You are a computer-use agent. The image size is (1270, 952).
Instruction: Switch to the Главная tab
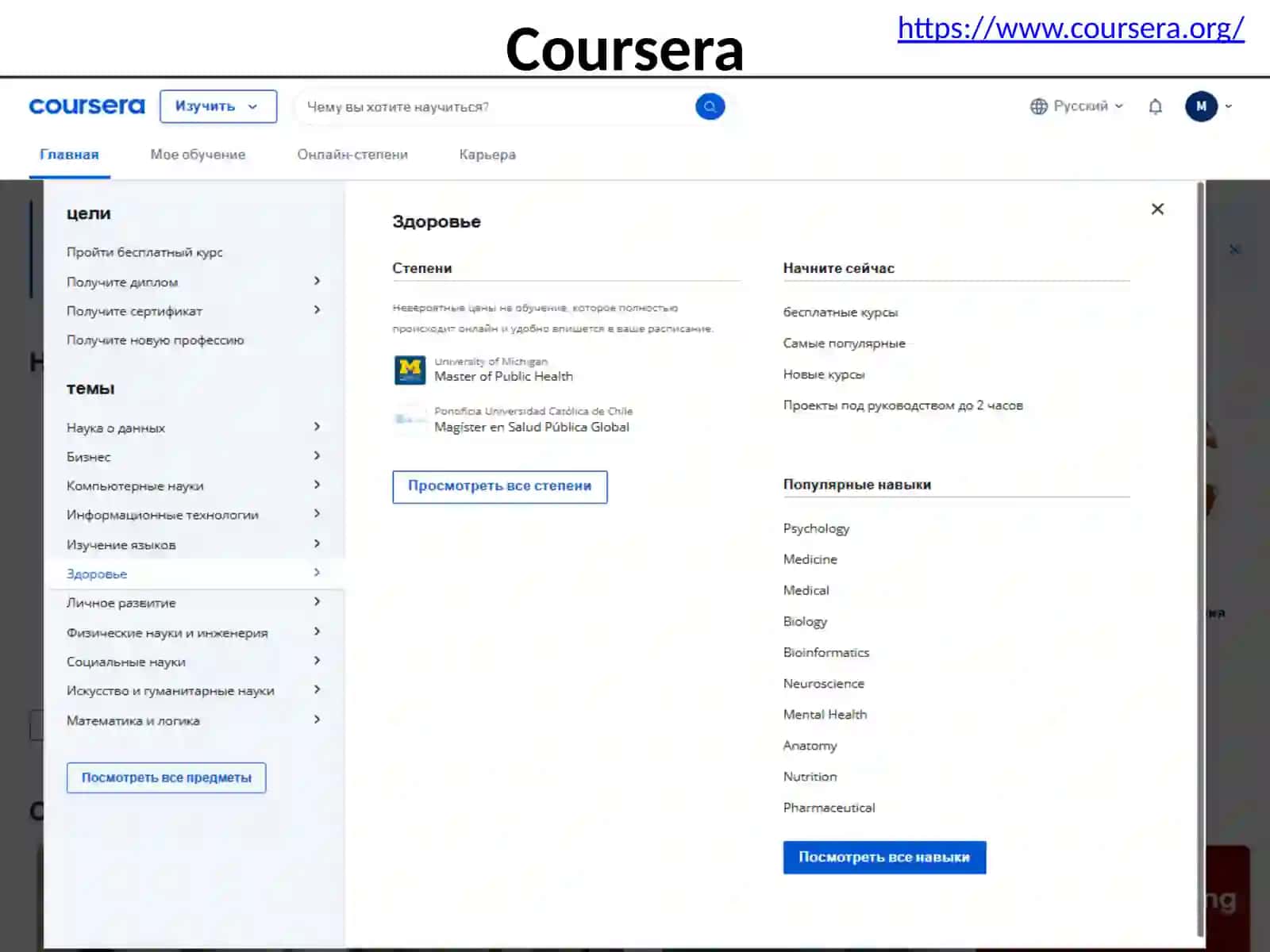point(69,155)
